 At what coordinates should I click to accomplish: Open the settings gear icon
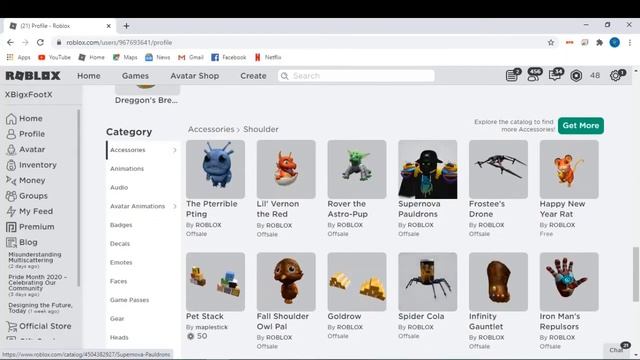pyautogui.click(x=616, y=75)
